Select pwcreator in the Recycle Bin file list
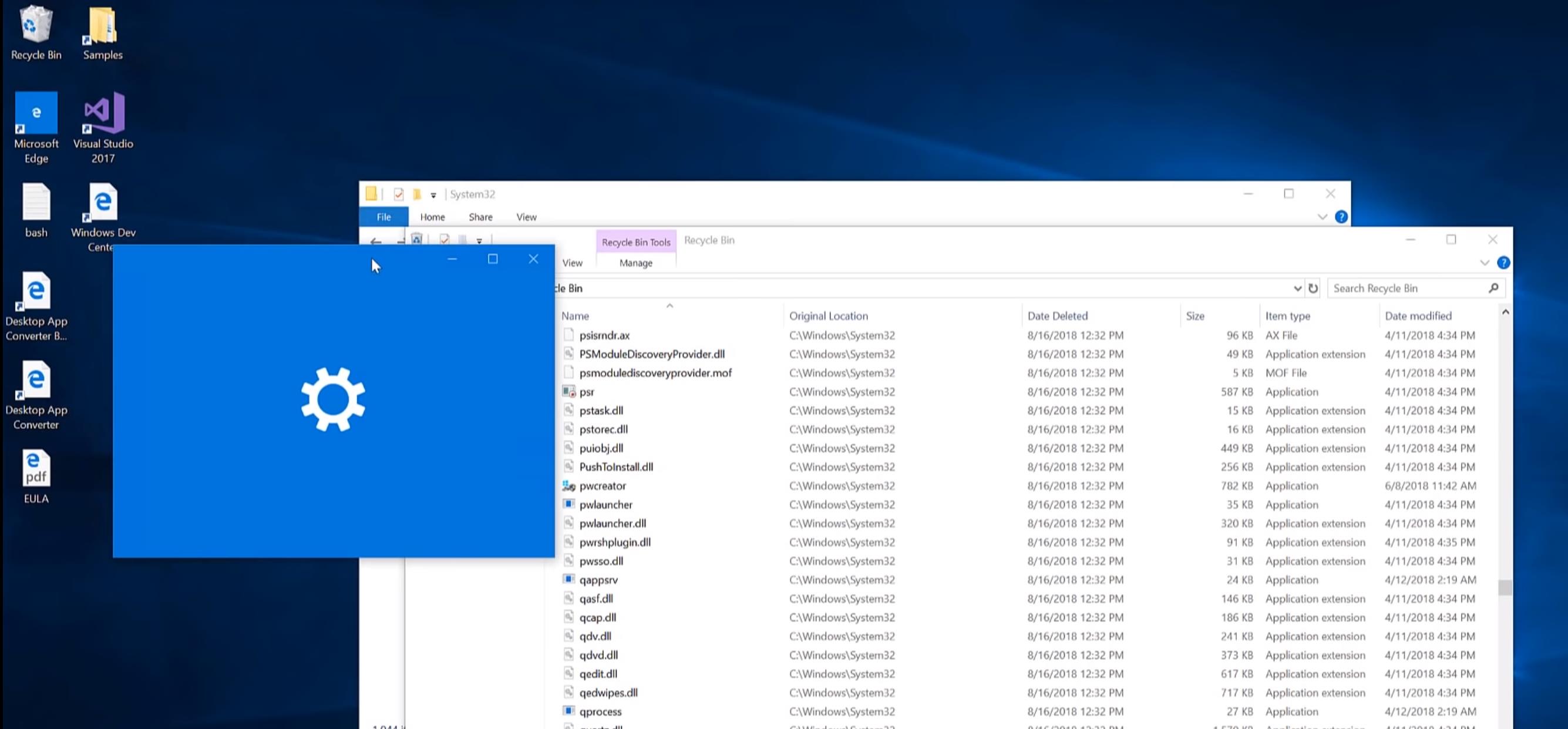This screenshot has height=729, width=1568. coord(603,485)
